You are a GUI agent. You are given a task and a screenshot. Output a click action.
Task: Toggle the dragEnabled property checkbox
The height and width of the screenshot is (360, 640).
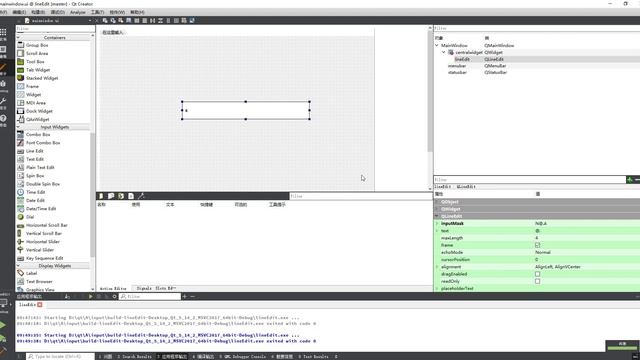pos(538,274)
